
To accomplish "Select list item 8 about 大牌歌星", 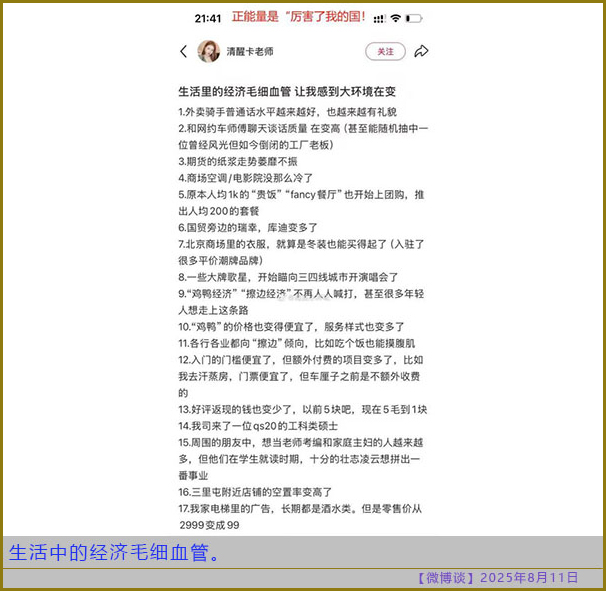I will [x=288, y=277].
